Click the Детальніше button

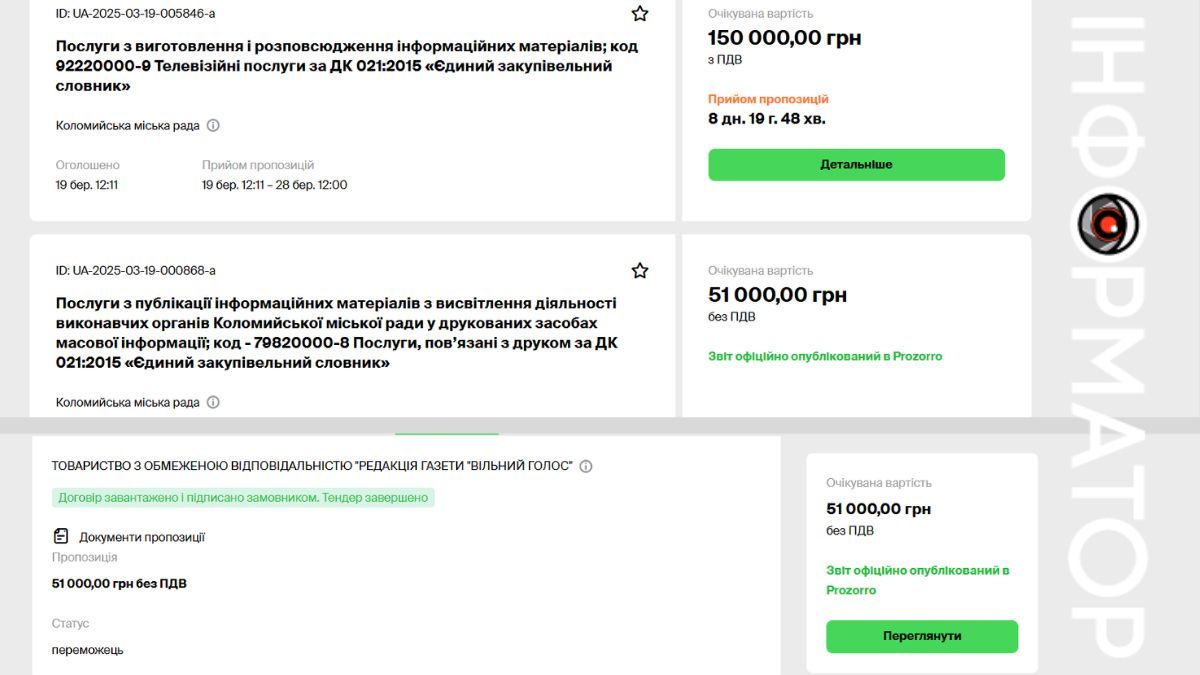pyautogui.click(x=856, y=164)
